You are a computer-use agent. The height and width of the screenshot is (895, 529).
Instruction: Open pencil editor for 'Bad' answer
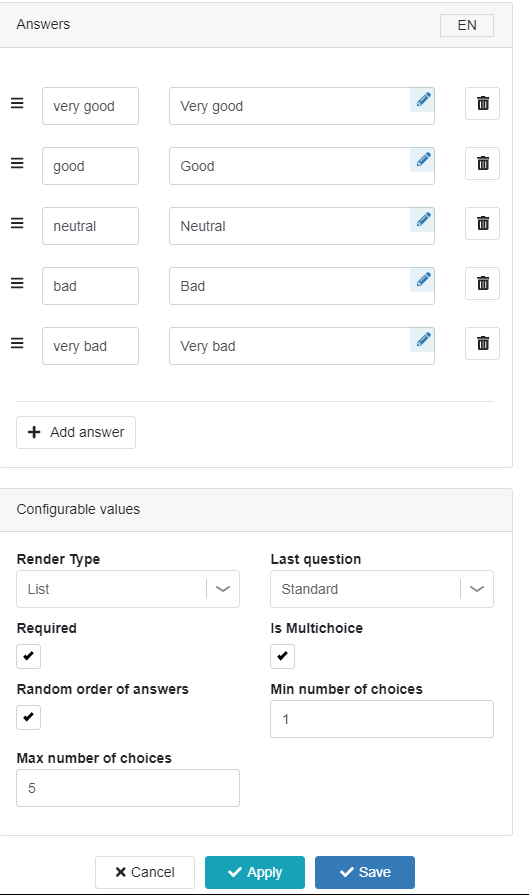click(x=423, y=280)
